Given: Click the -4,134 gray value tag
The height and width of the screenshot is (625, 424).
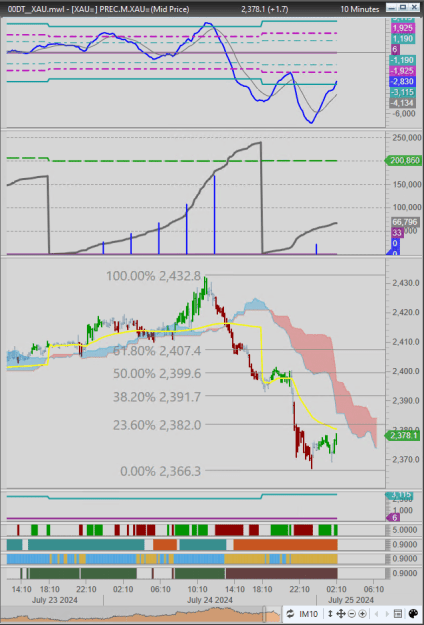Looking at the screenshot, I should [x=404, y=103].
